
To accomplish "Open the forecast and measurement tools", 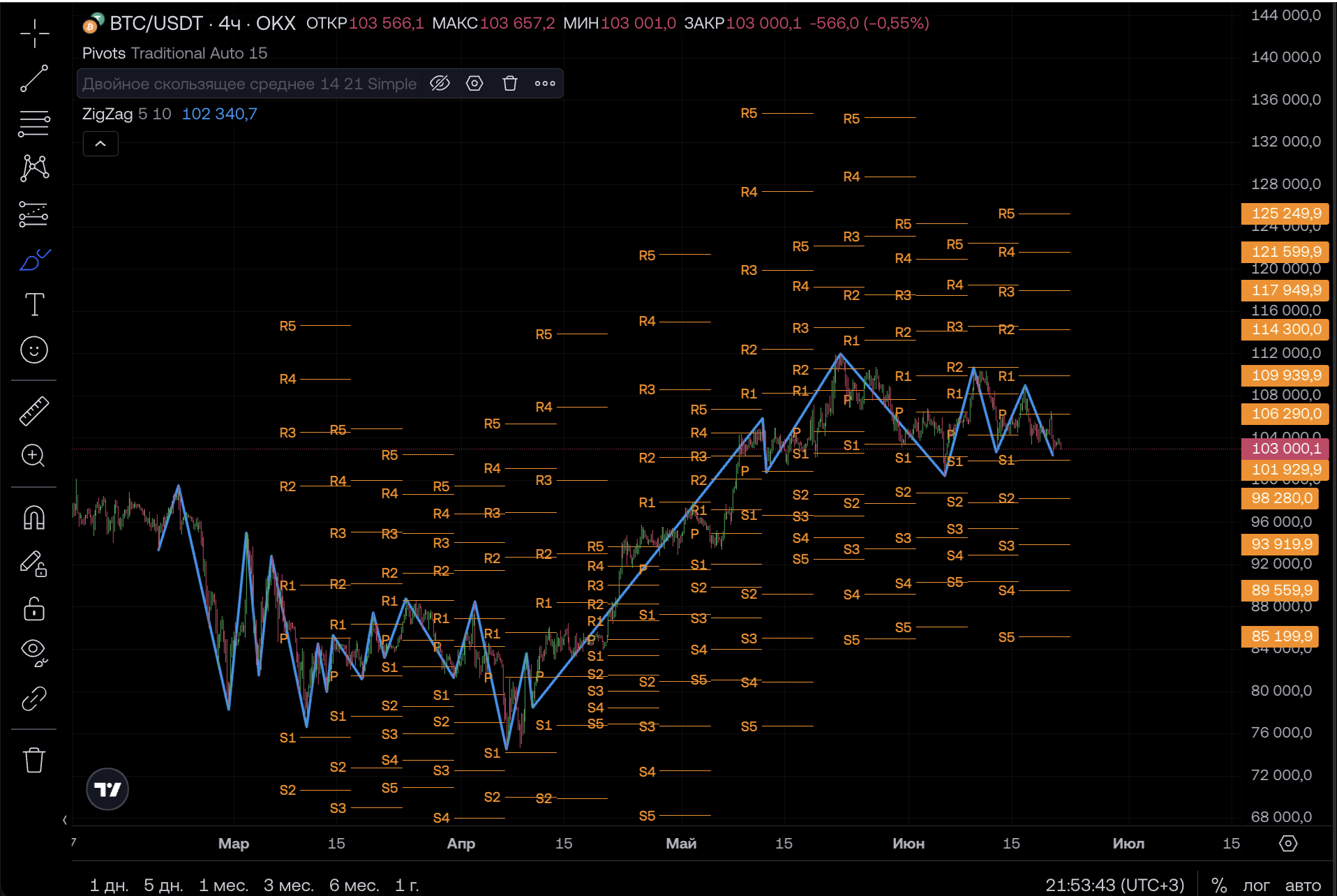I will (34, 214).
